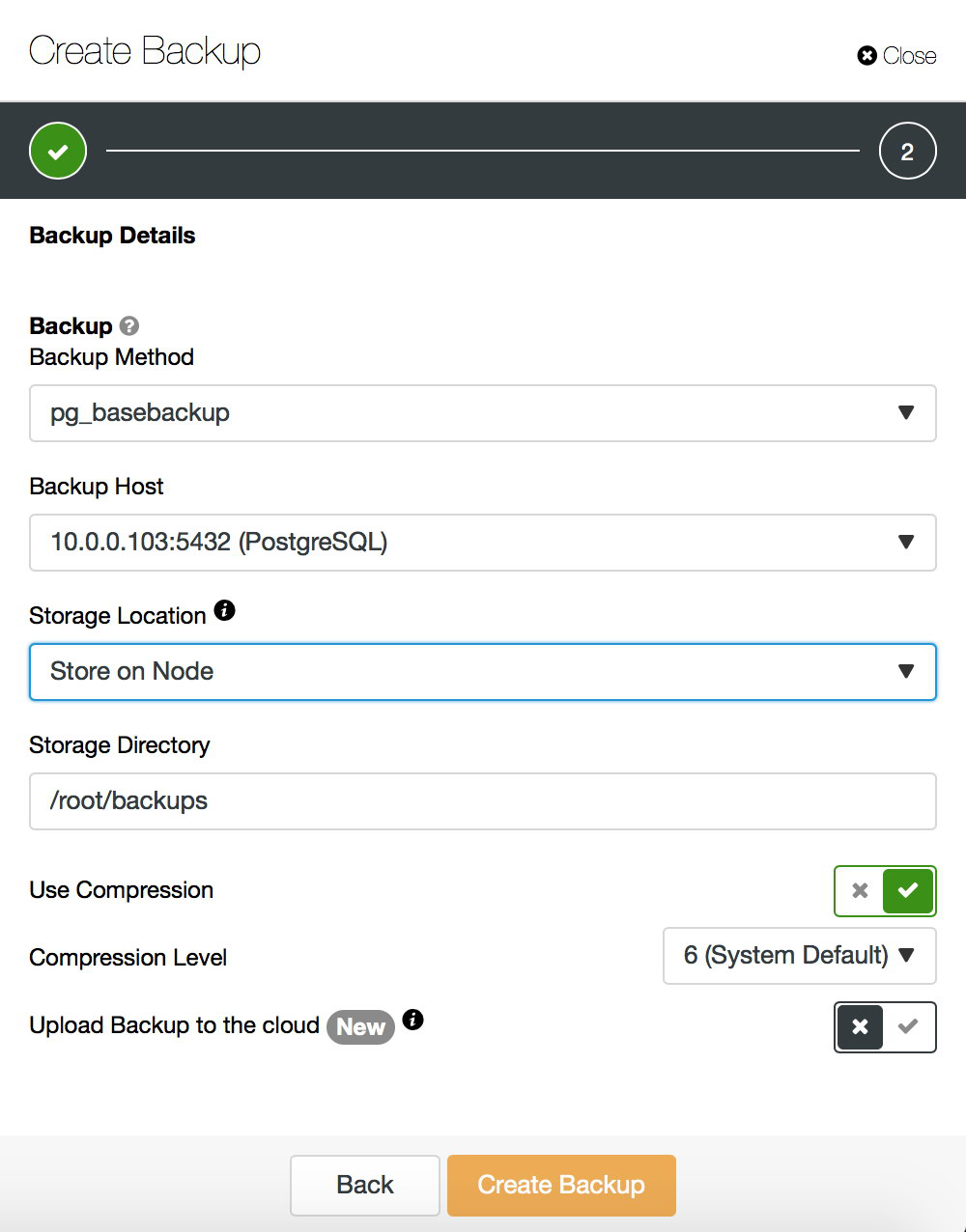This screenshot has width=966, height=1232.
Task: Click the Backup Details section heading
Action: (112, 236)
